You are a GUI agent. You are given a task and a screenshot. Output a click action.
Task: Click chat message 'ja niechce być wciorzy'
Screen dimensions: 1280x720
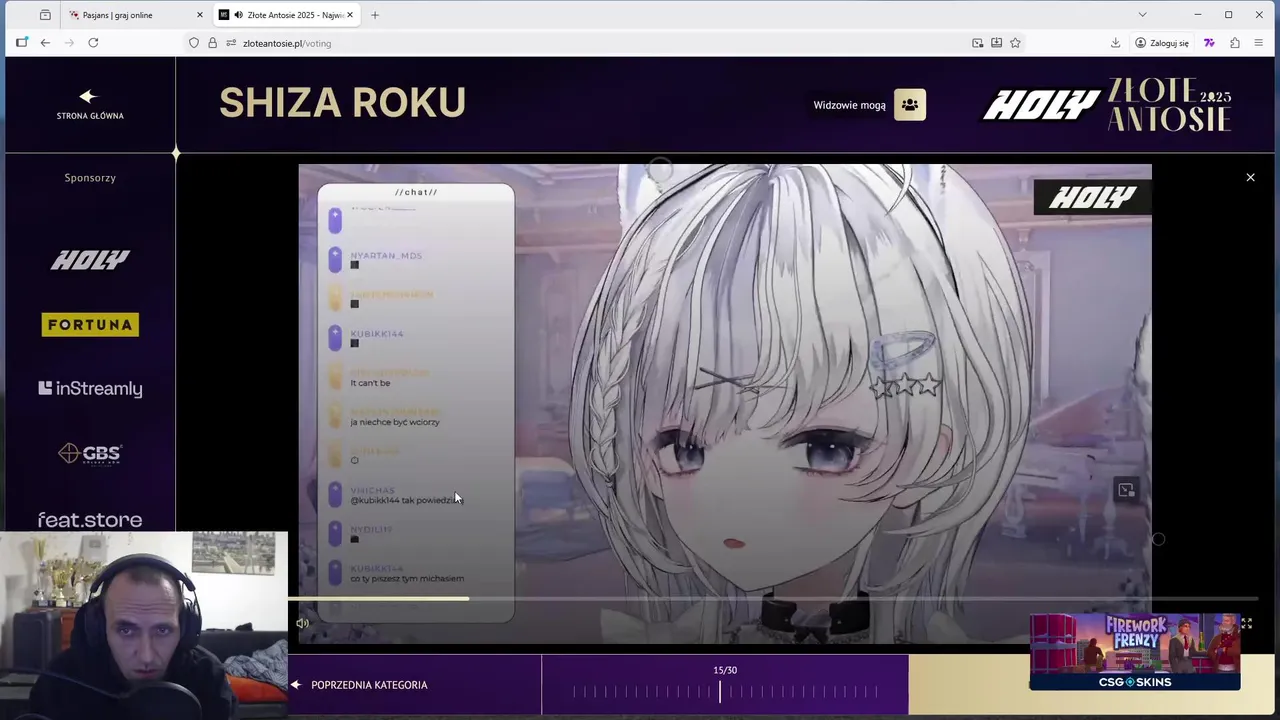click(395, 422)
